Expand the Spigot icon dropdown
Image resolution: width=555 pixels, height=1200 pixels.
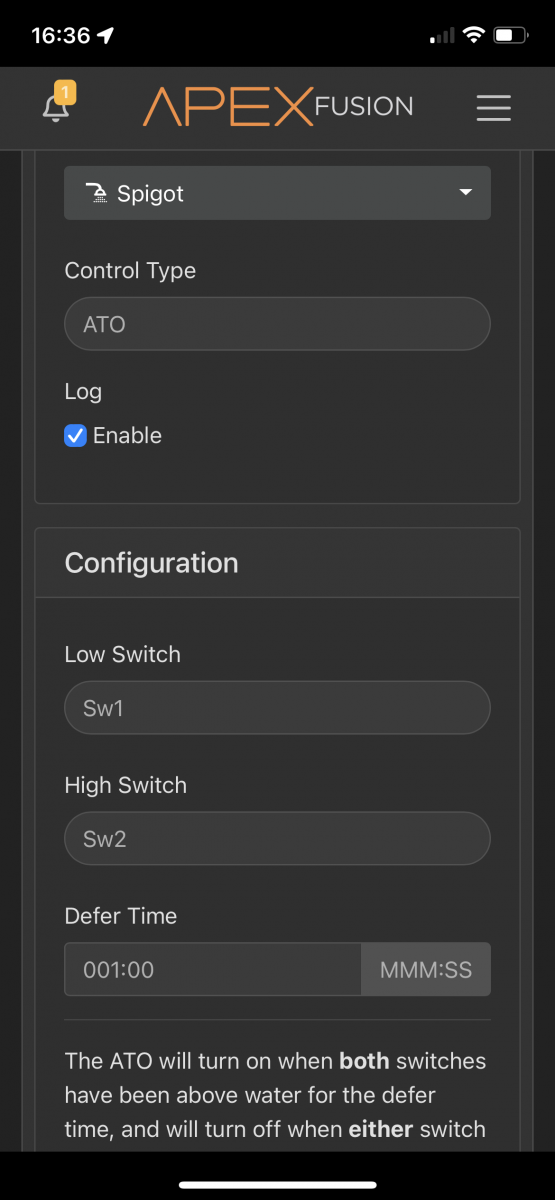[277, 193]
